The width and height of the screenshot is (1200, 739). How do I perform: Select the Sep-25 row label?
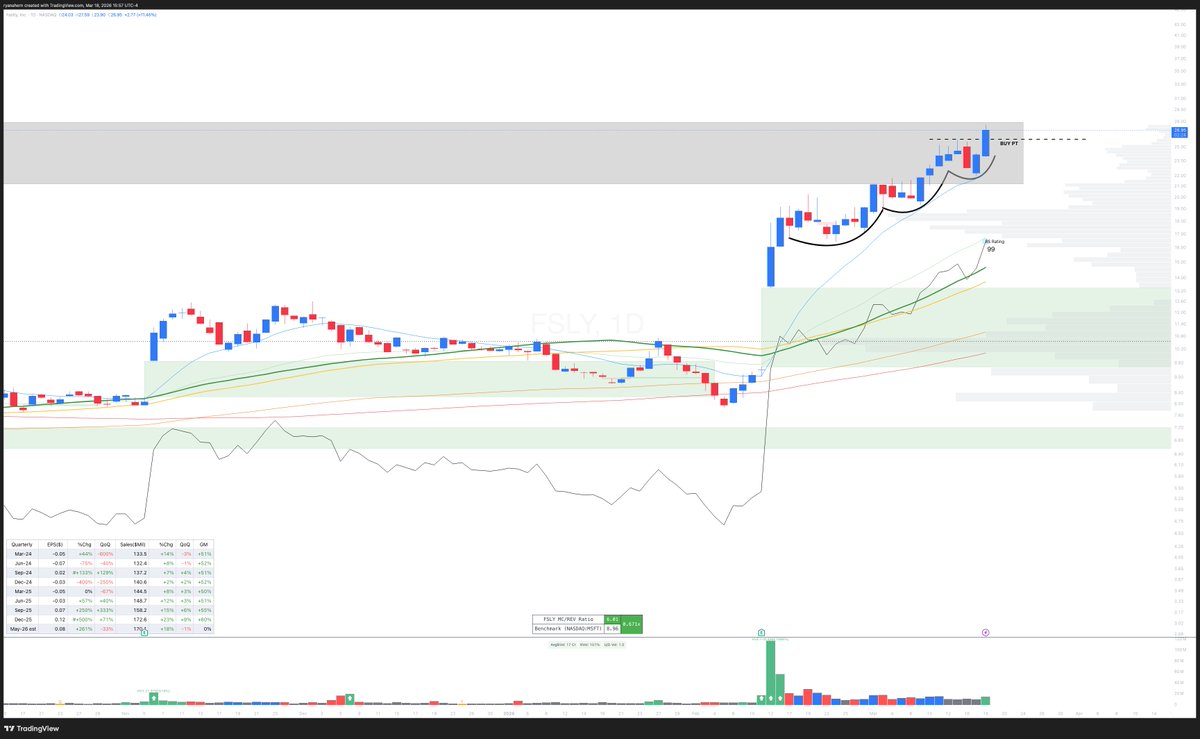[x=23, y=610]
